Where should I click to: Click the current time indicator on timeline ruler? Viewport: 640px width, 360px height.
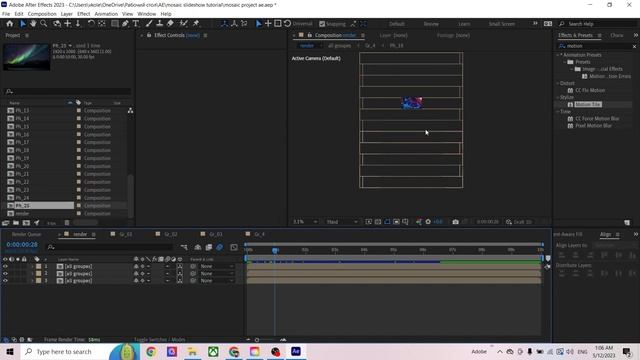click(275, 250)
